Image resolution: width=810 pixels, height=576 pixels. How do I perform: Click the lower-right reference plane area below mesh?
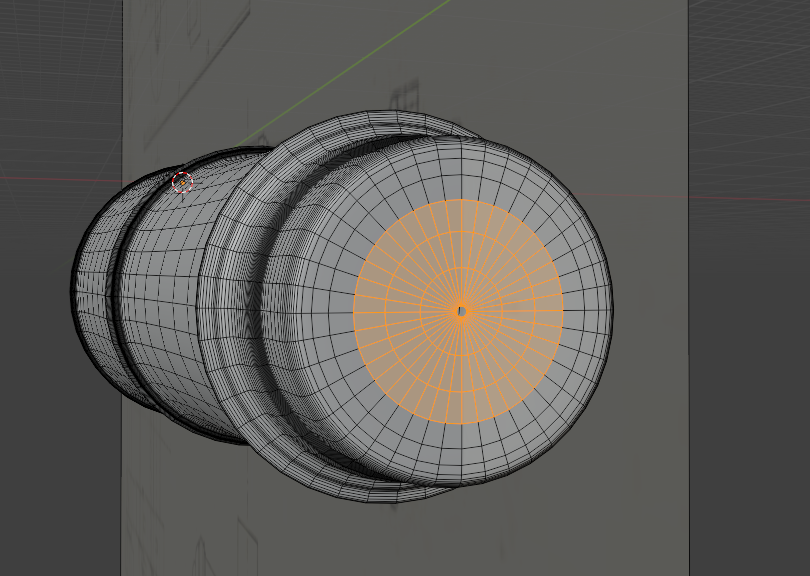click(x=600, y=520)
